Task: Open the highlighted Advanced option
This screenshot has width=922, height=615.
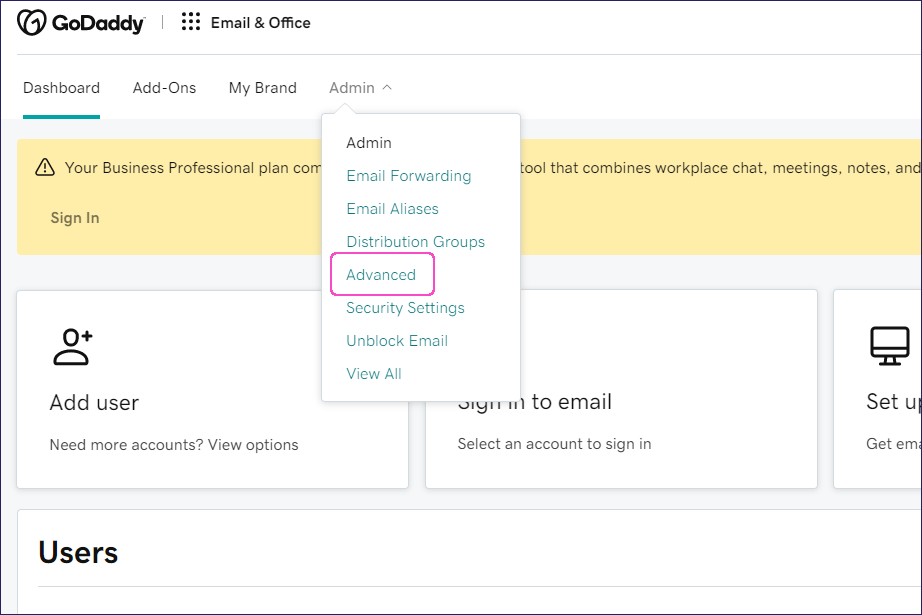Action: 382,274
